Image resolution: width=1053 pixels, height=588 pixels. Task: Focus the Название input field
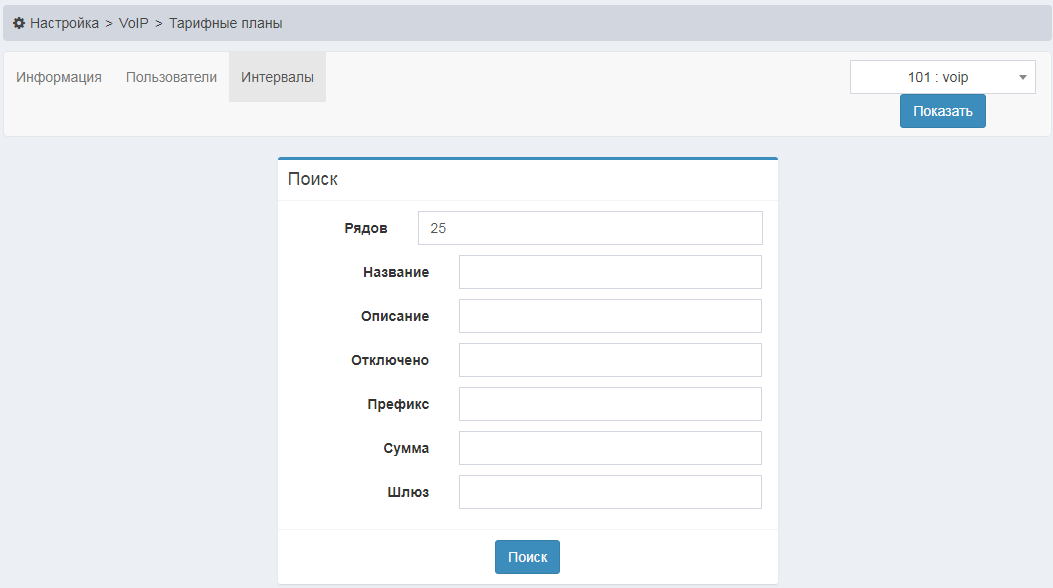[x=610, y=272]
